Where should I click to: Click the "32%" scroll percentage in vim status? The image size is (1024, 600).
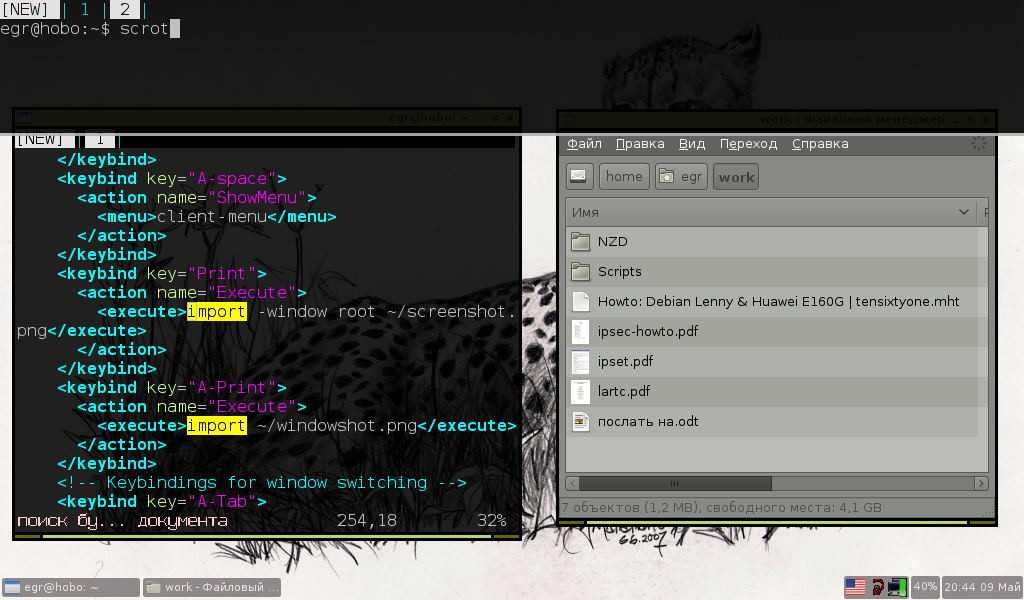point(492,521)
